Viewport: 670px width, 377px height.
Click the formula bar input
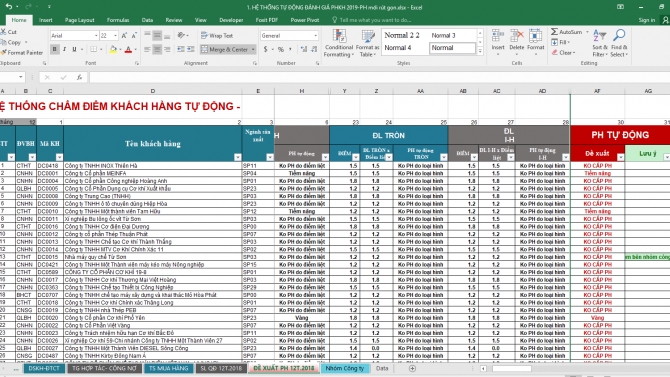point(379,77)
